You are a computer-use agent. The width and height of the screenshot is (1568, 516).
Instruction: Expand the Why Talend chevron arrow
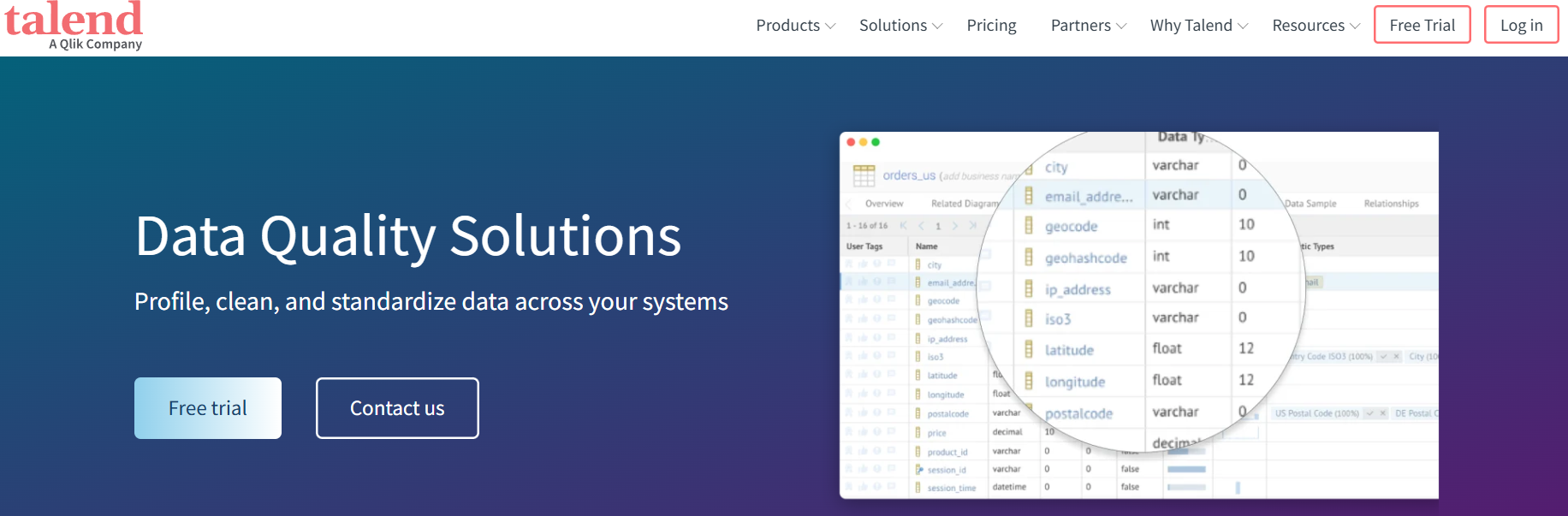click(x=1243, y=27)
